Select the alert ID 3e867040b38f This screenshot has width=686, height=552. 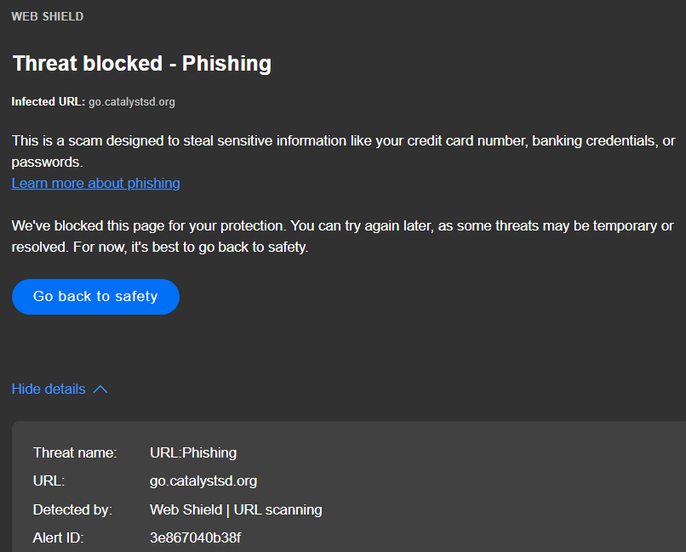pos(195,538)
